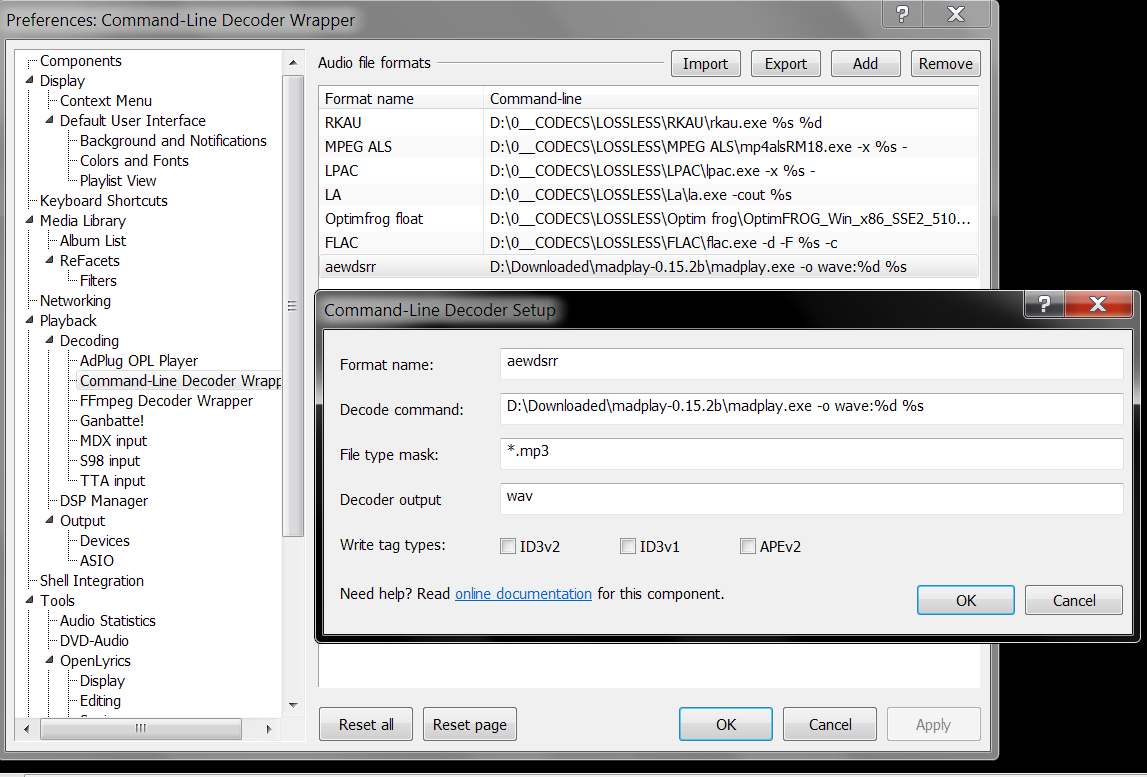Screen dimensions: 1147x777
Task: Open Keyboard Shortcuts preferences
Action: pos(104,200)
